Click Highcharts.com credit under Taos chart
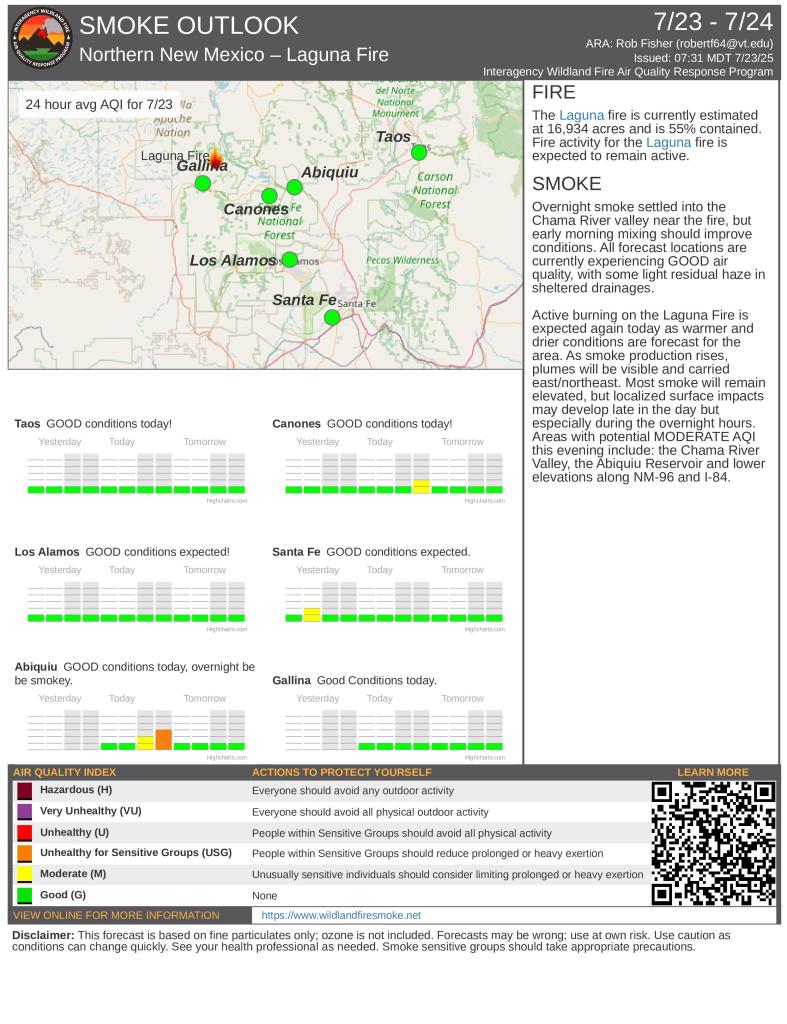 (x=226, y=500)
